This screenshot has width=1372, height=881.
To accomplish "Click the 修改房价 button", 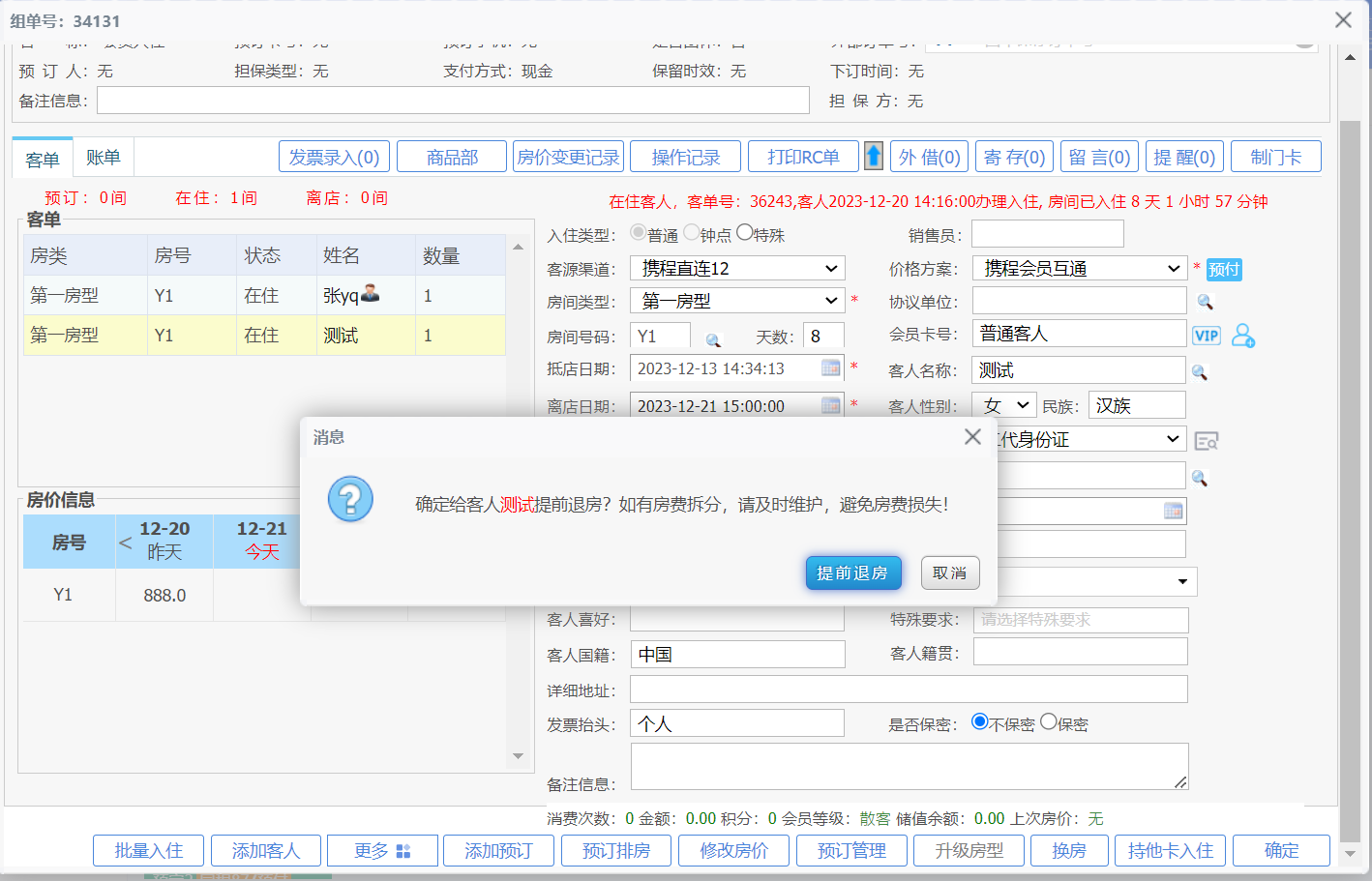I will (734, 851).
